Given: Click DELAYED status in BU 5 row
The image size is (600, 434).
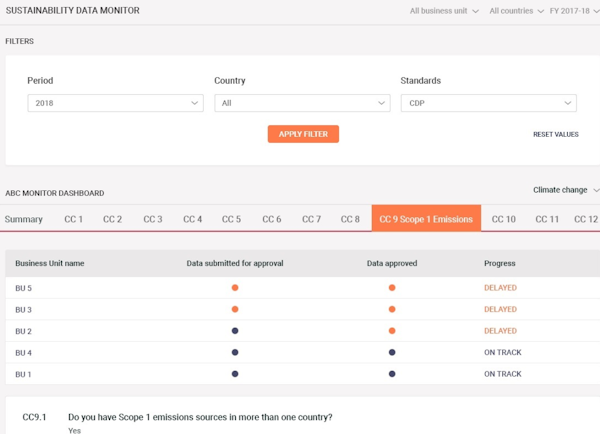Looking at the screenshot, I should point(500,288).
